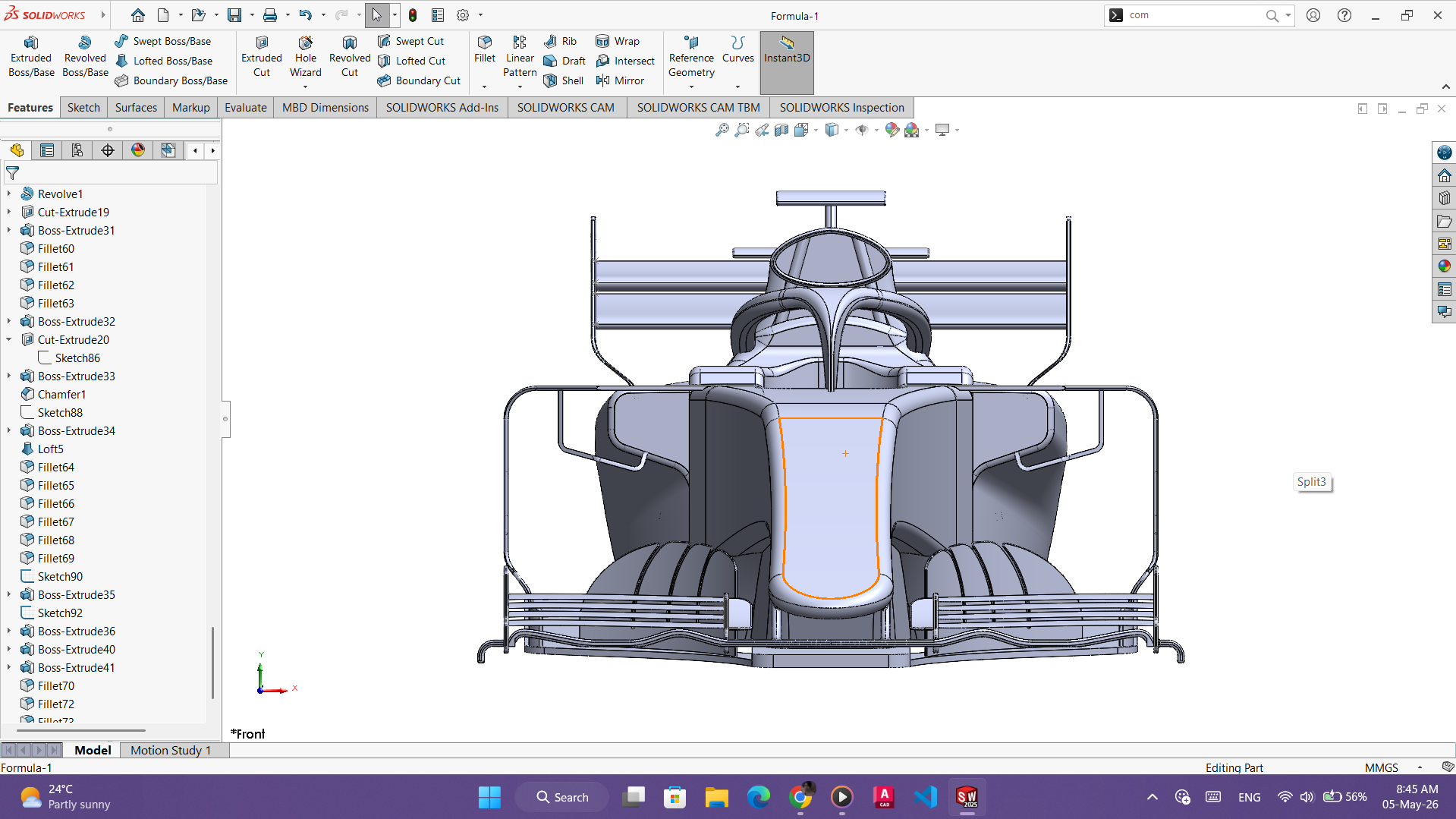The image size is (1456, 819).
Task: Open Appearances panel in right task pane
Action: [x=1444, y=266]
